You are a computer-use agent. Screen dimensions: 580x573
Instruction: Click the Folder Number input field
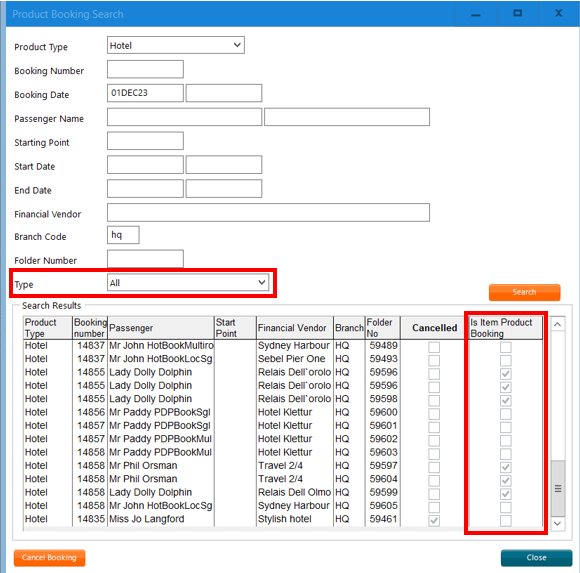[145, 259]
